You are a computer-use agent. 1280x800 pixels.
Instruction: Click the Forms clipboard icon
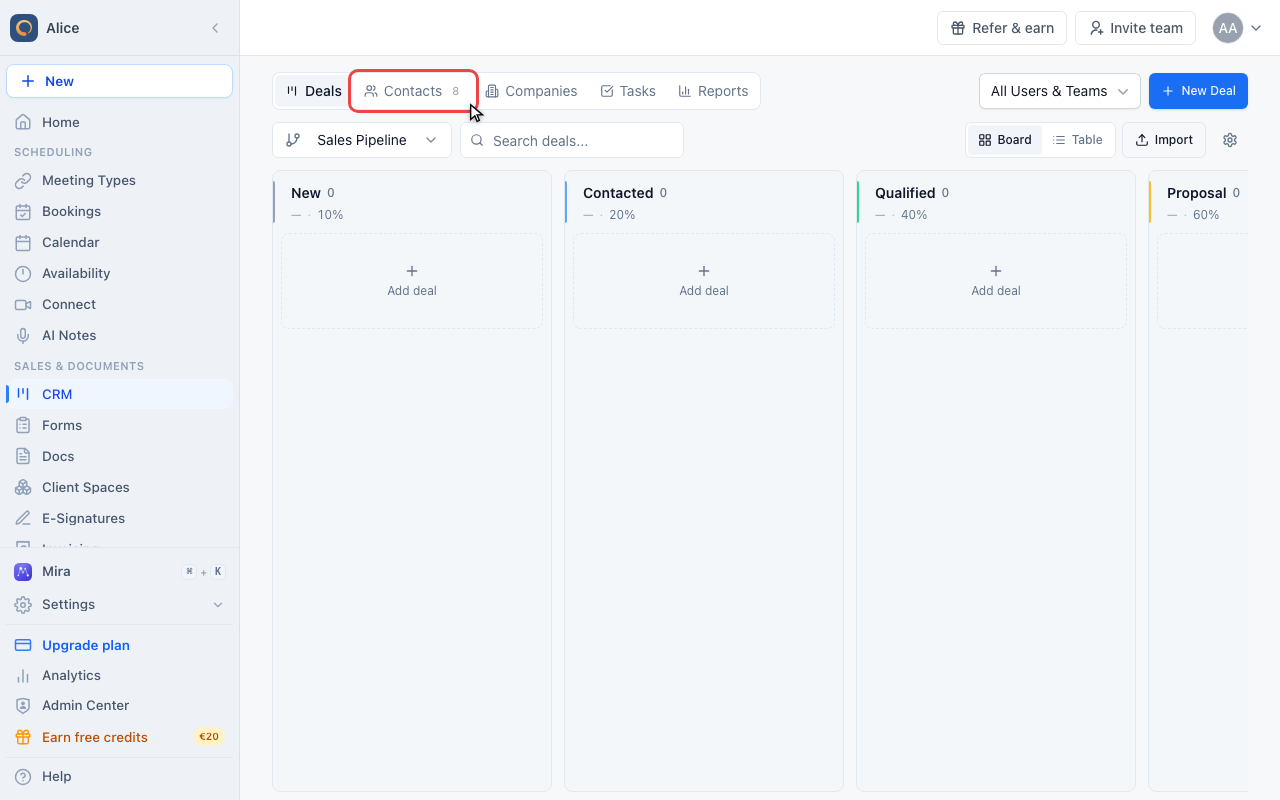(x=23, y=425)
